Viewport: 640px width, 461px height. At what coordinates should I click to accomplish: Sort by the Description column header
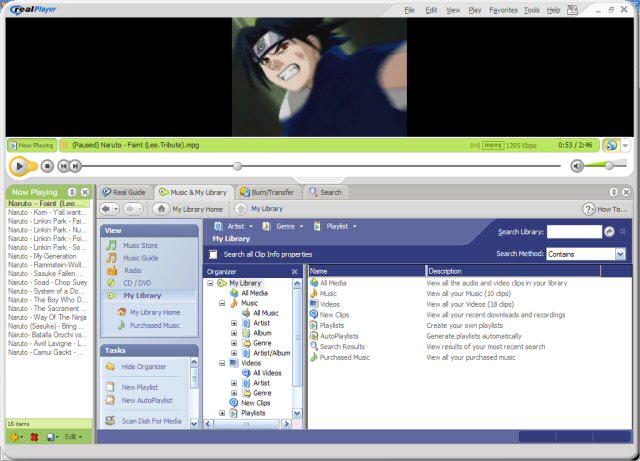tap(513, 271)
